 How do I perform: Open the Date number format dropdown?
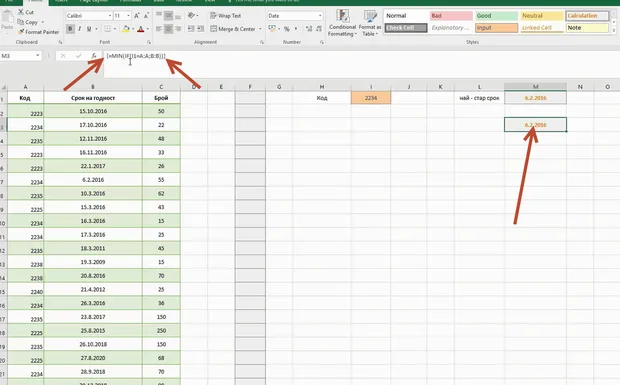click(320, 16)
